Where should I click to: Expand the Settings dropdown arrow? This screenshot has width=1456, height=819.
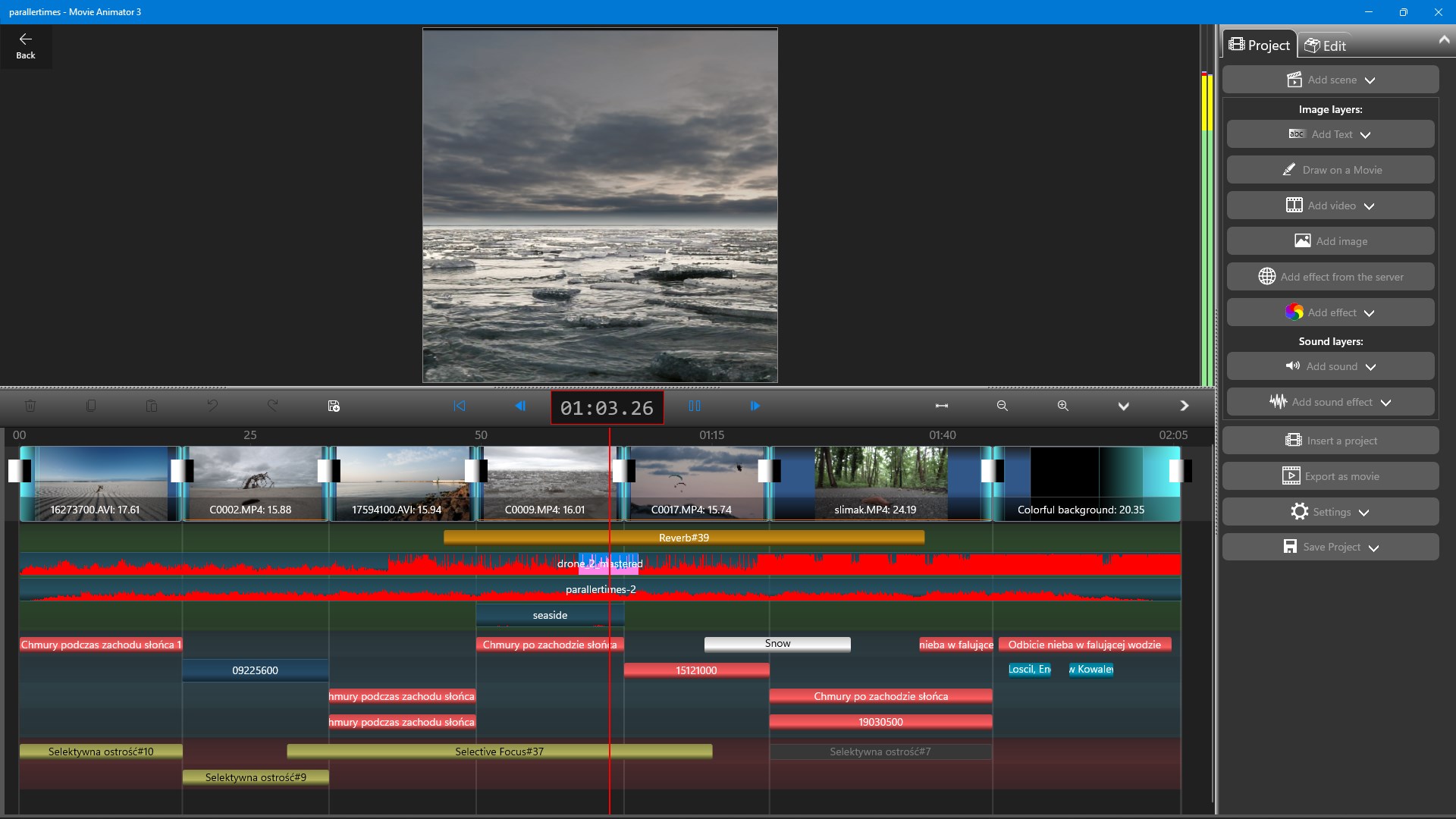pyautogui.click(x=1365, y=512)
